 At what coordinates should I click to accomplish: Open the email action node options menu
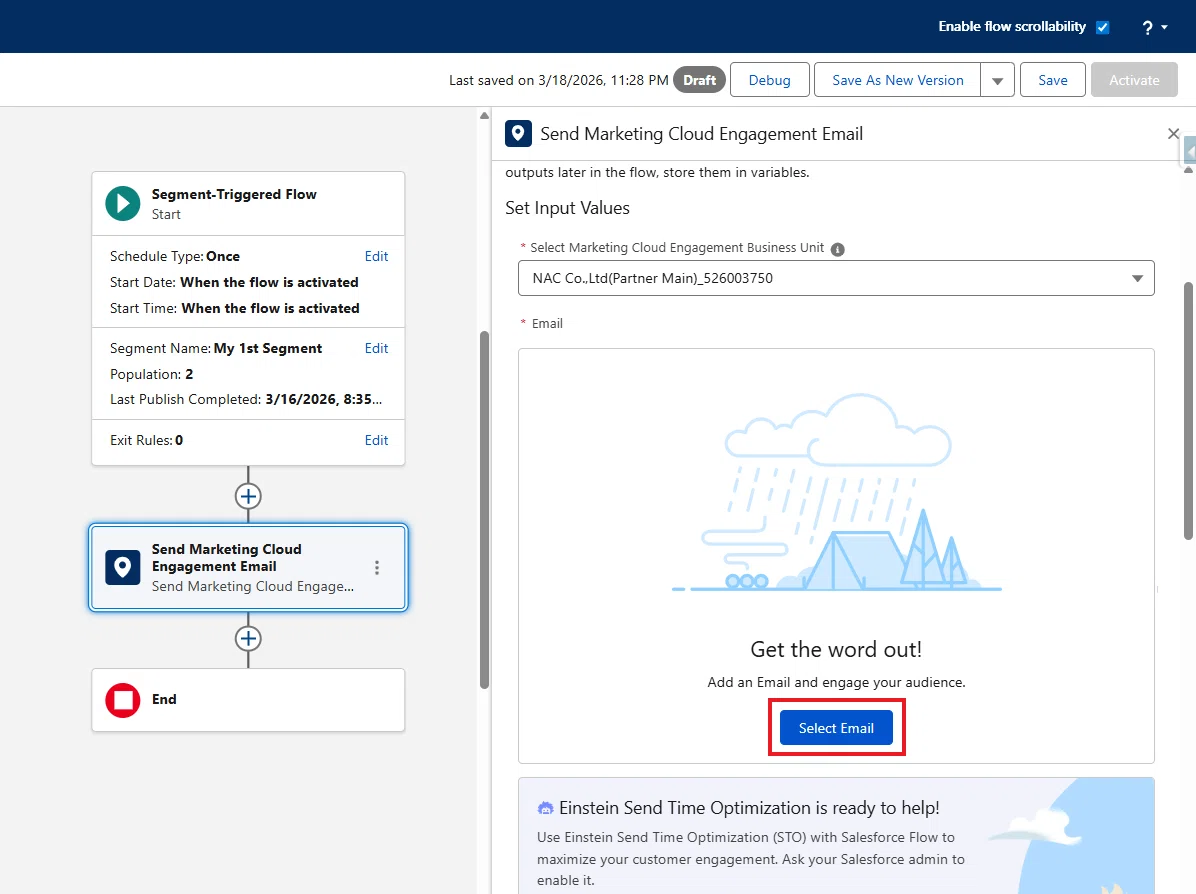[376, 568]
